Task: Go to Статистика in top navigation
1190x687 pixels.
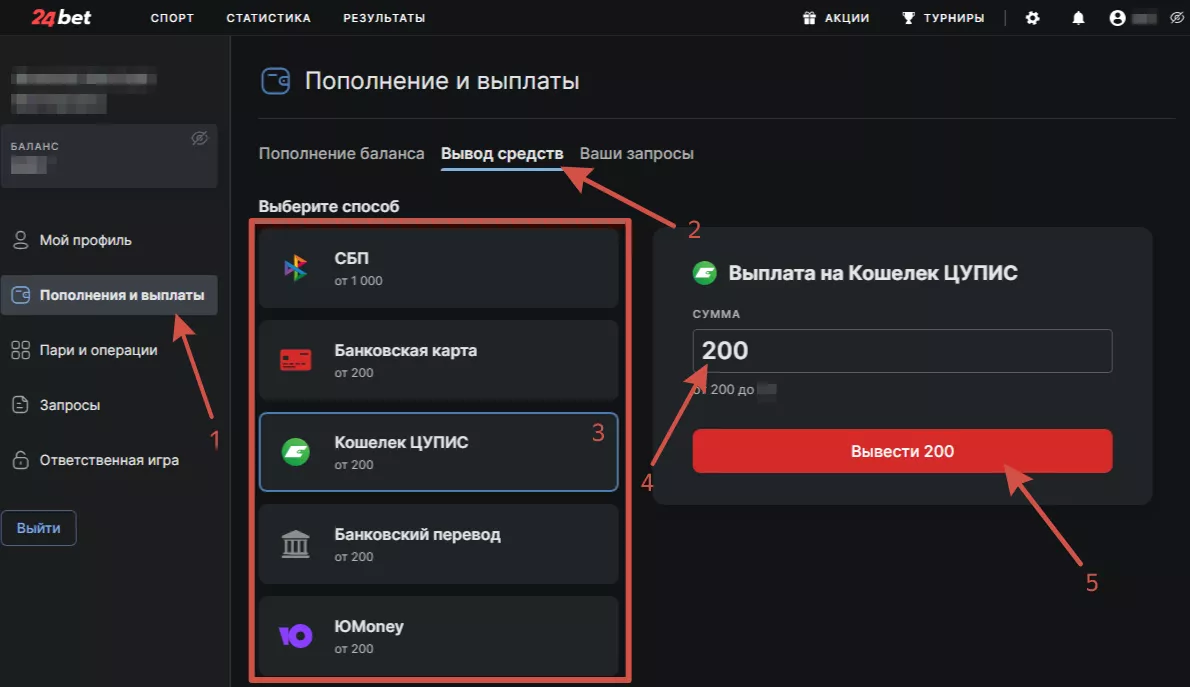Action: (x=268, y=18)
